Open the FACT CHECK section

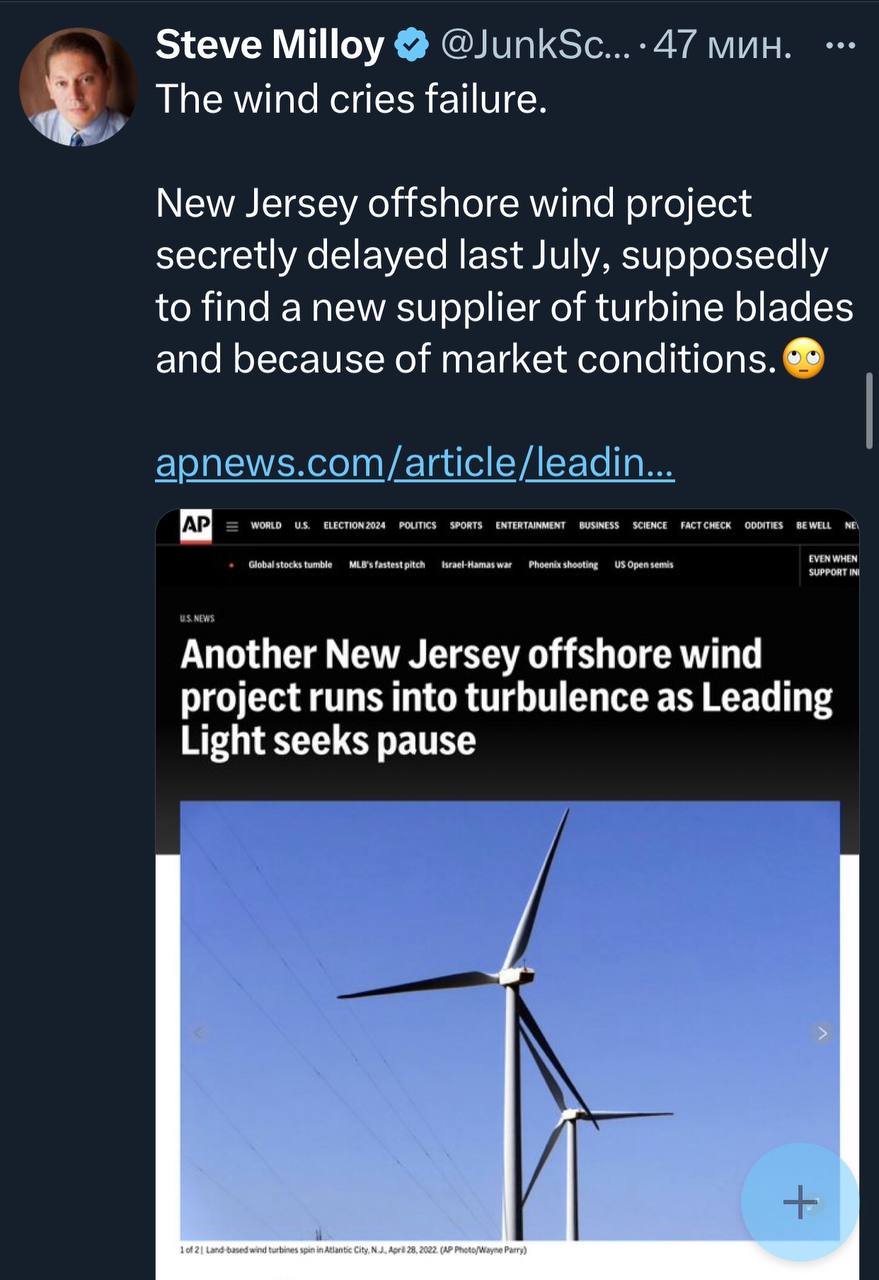click(x=705, y=525)
